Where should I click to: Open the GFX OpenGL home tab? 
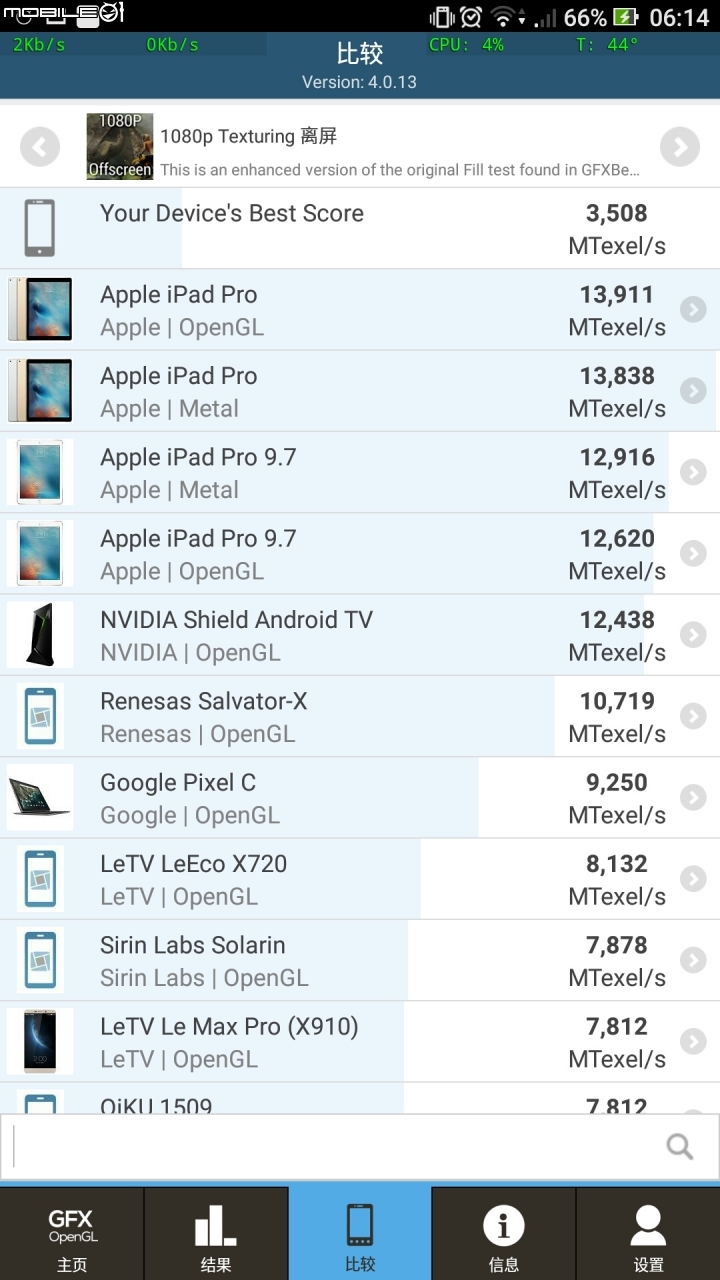pyautogui.click(x=72, y=1233)
